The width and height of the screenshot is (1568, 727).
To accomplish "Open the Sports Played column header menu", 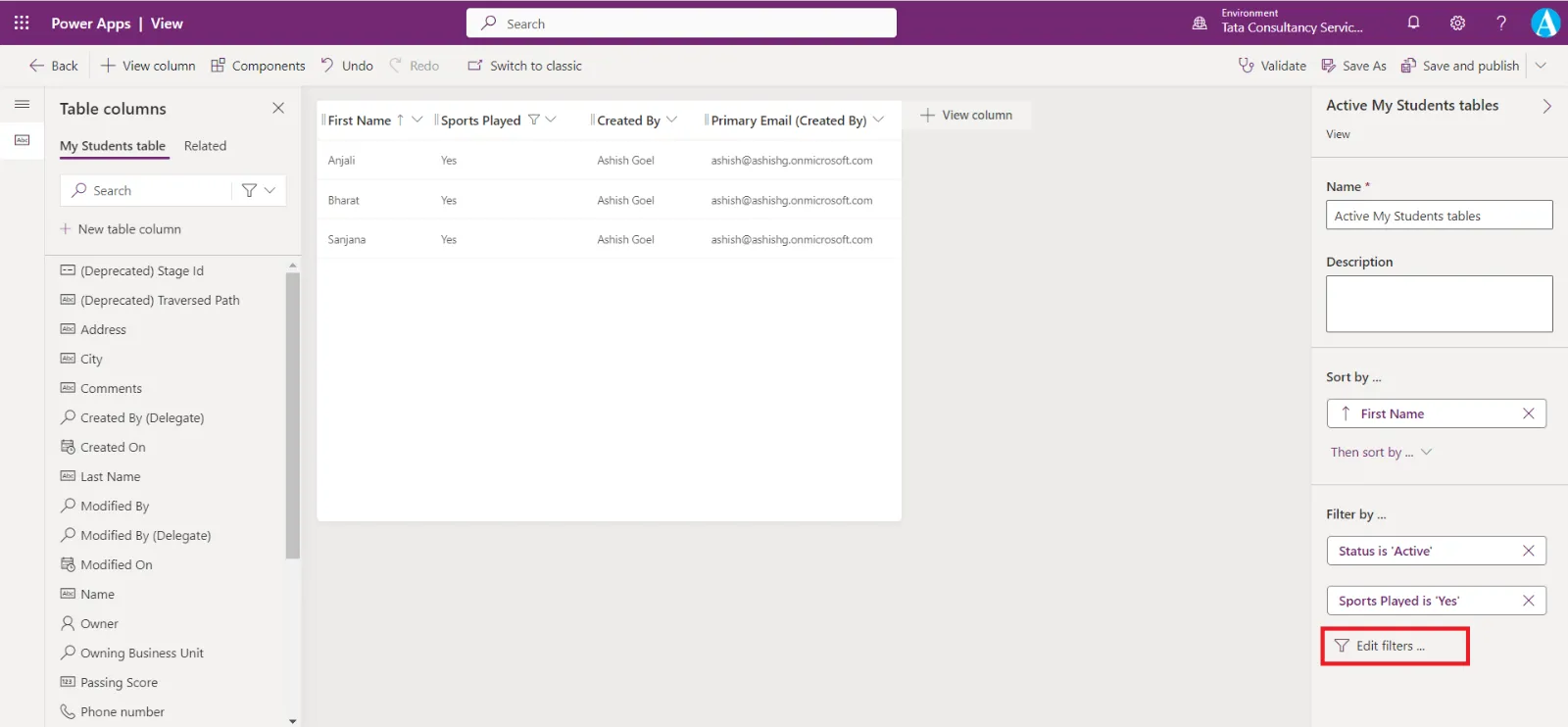I will tap(551, 120).
